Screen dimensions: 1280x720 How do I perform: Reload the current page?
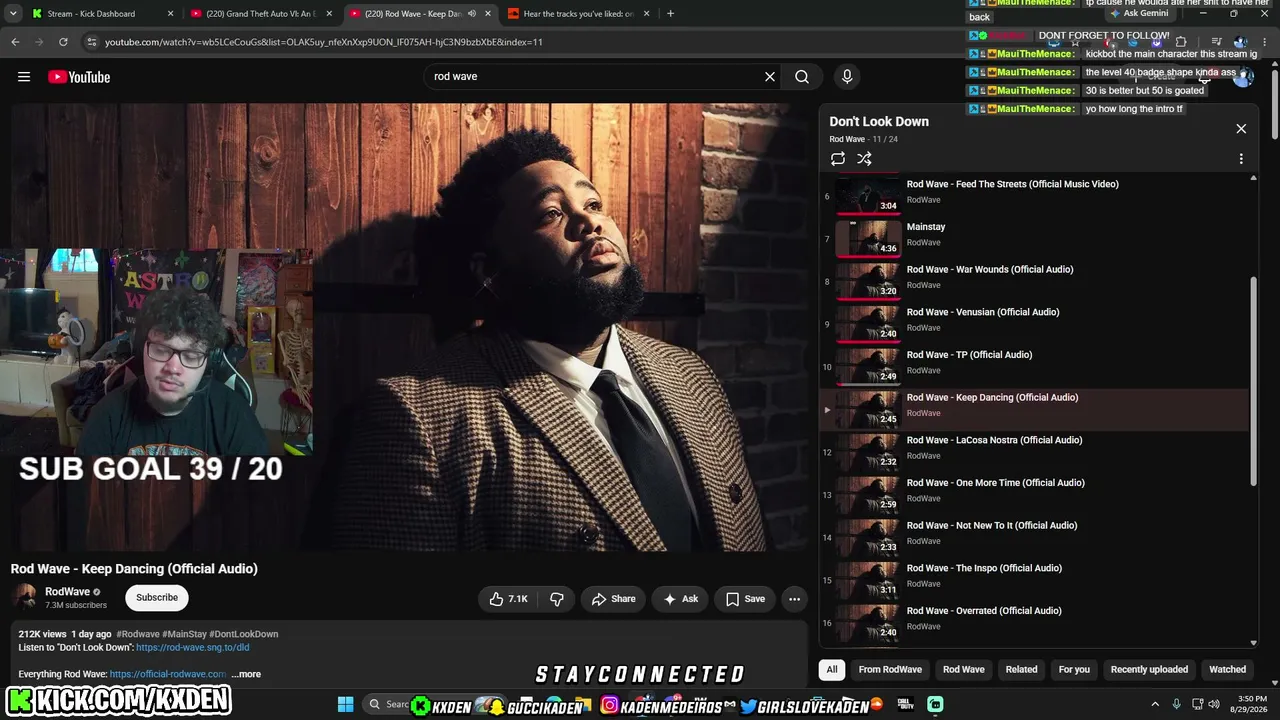click(63, 42)
